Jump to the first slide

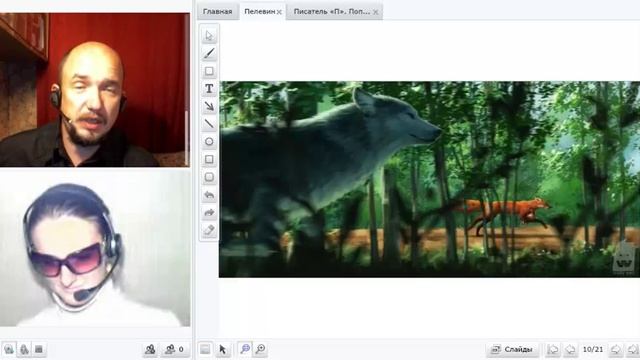coord(553,349)
